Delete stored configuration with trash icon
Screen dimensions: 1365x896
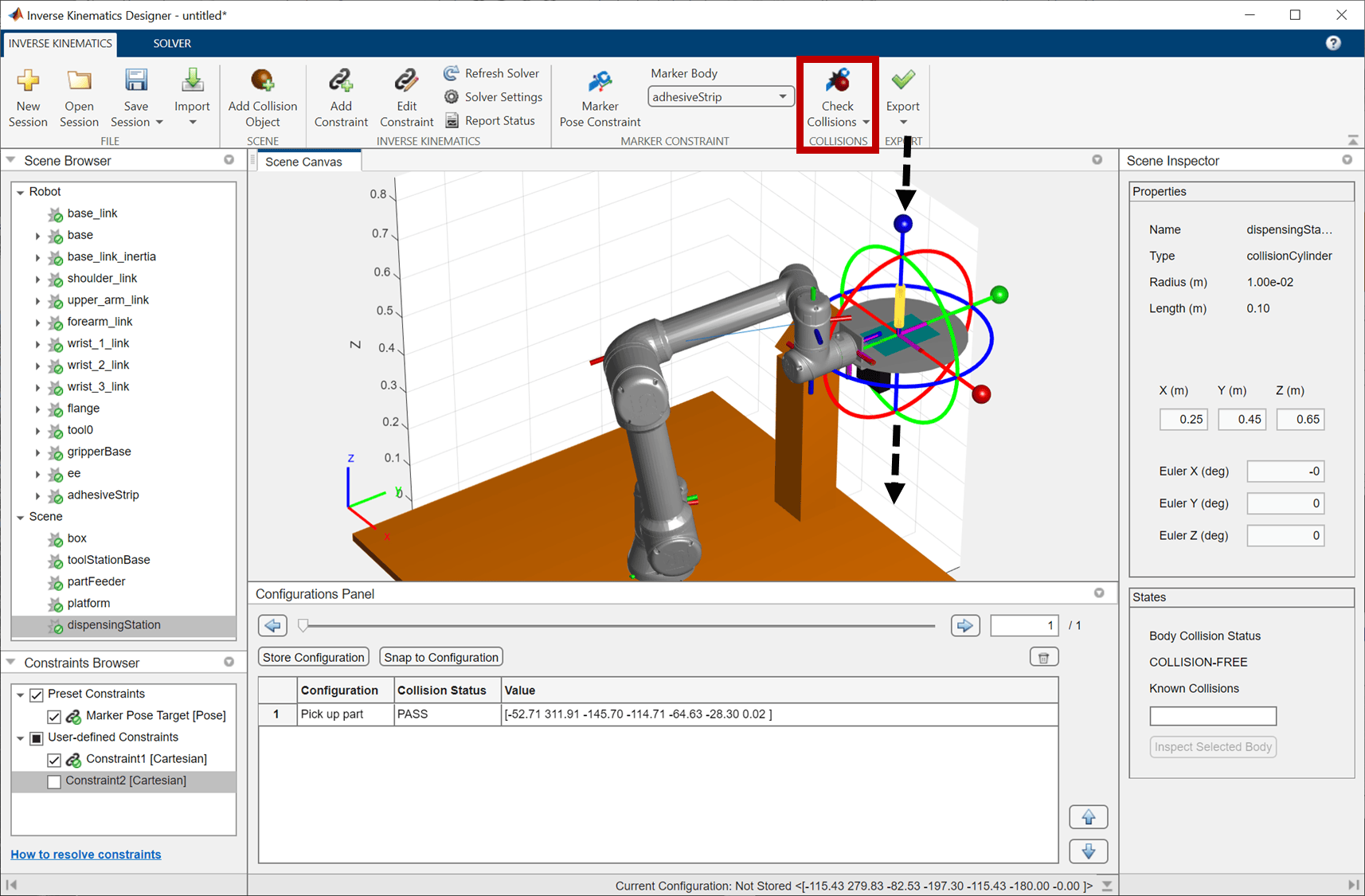1043,657
